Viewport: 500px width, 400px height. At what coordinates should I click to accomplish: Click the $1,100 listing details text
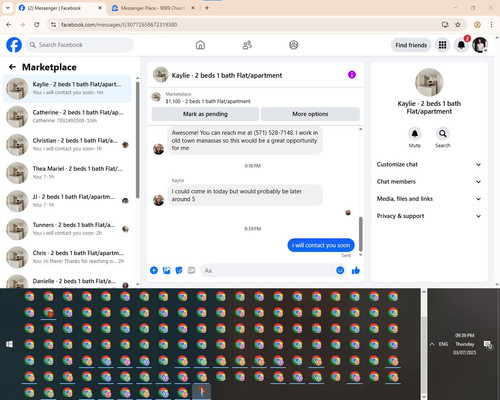(208, 101)
